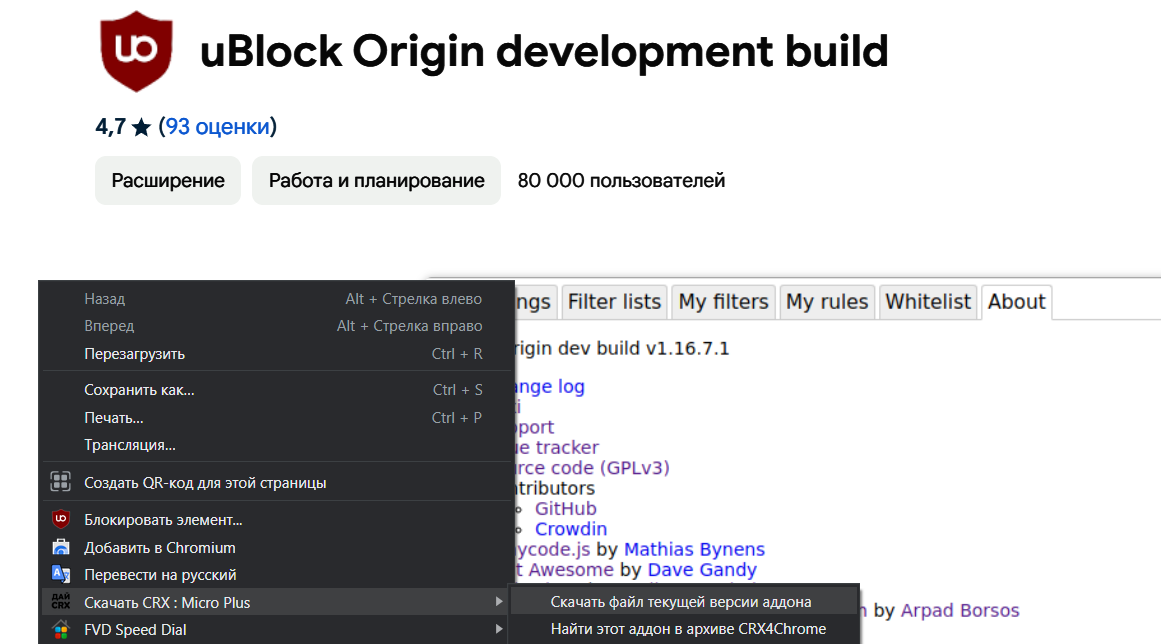Open Скачать CRX : Micro Plus entry
Image resolution: width=1161 pixels, height=644 pixels.
(x=277, y=603)
